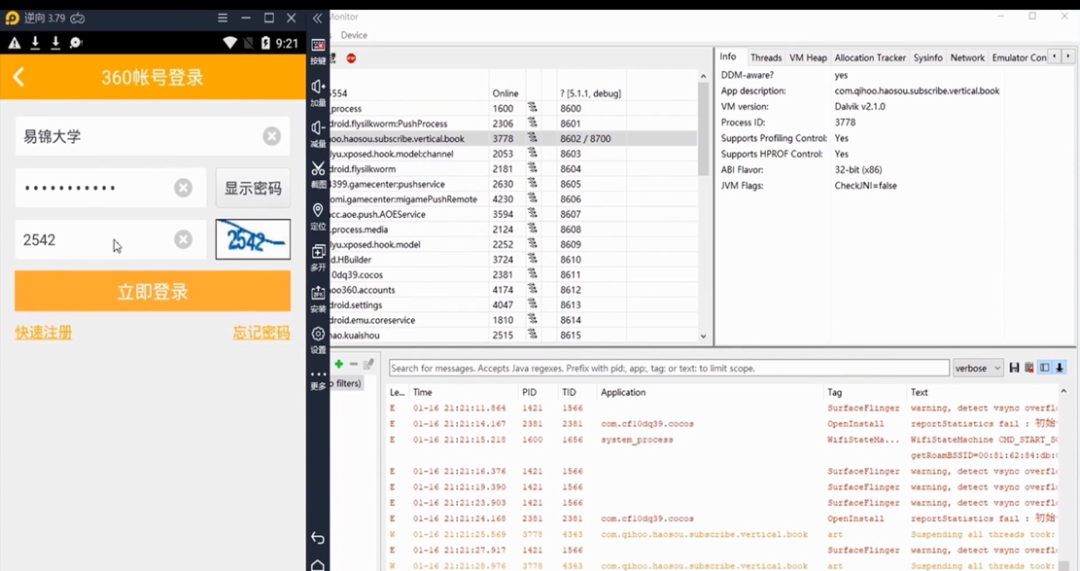Viewport: 1080px width, 571px height.
Task: Select the xposed.hook.model:channel process
Action: (x=513, y=154)
